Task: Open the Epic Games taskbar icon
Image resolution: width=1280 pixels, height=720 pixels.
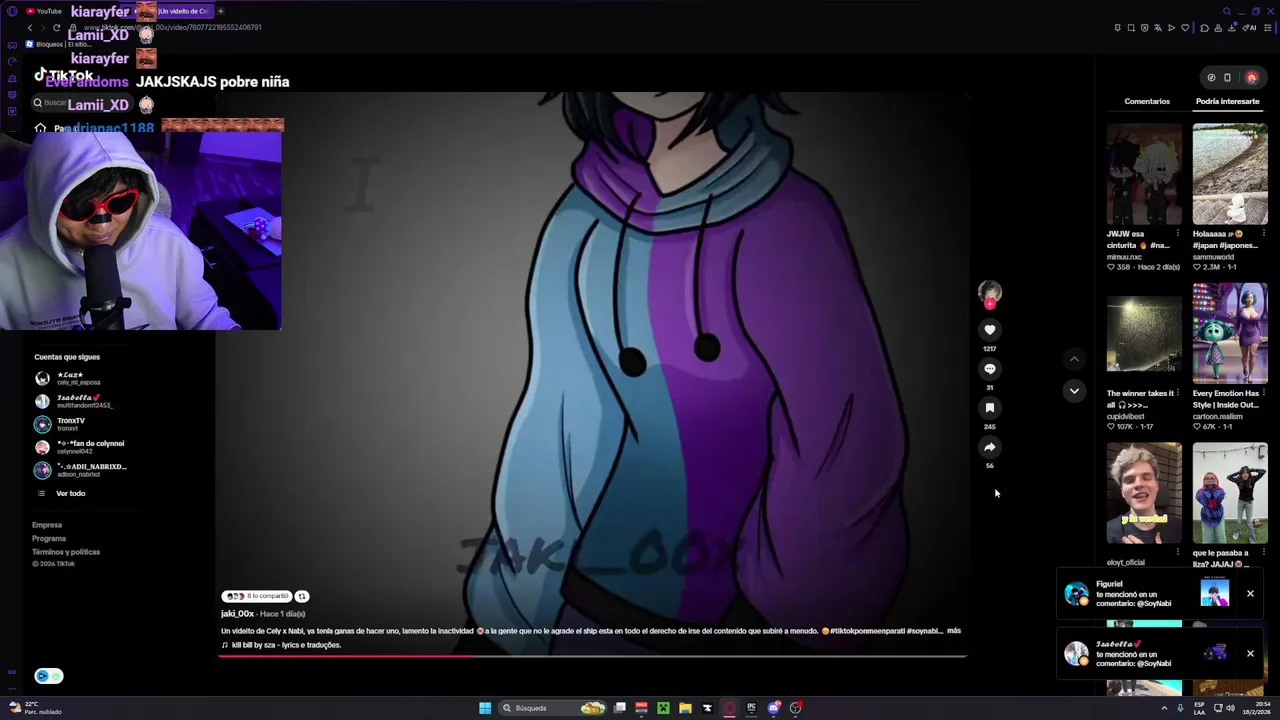Action: click(x=751, y=708)
